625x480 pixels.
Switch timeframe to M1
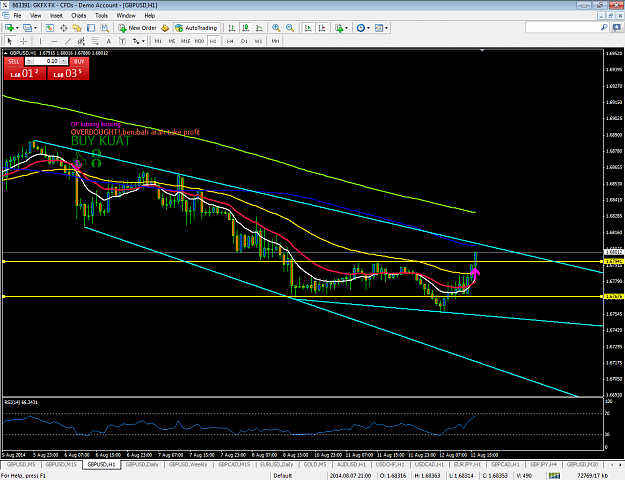click(158, 41)
